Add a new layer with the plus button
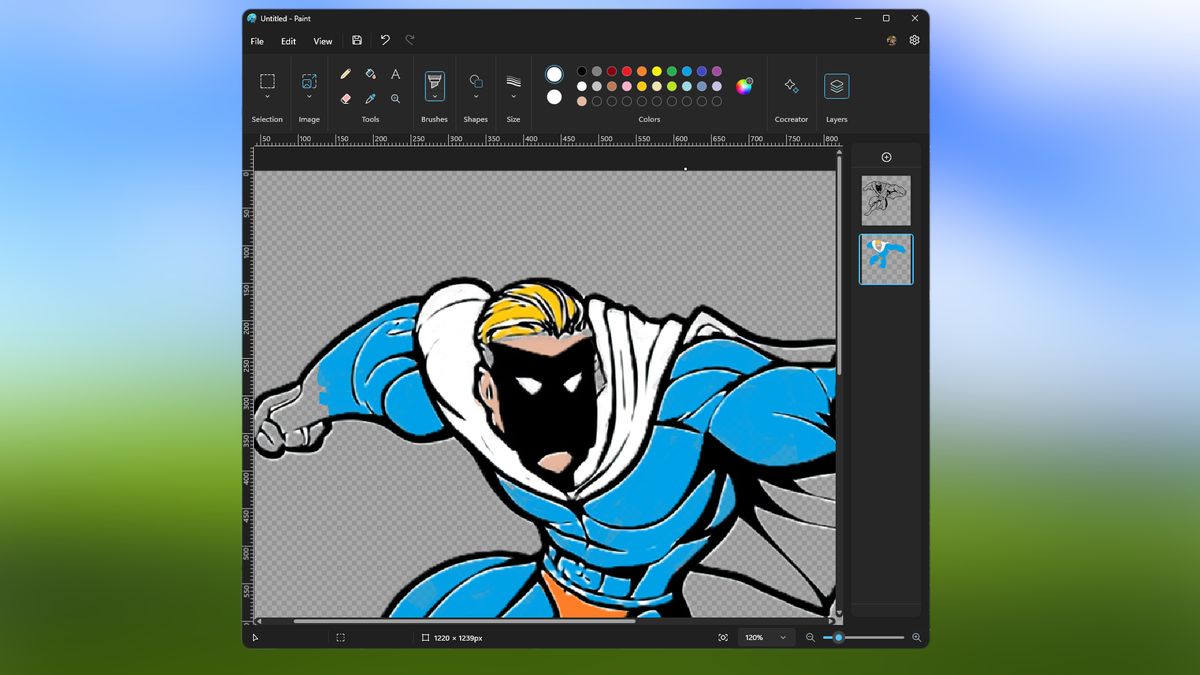The height and width of the screenshot is (675, 1200). (x=886, y=156)
